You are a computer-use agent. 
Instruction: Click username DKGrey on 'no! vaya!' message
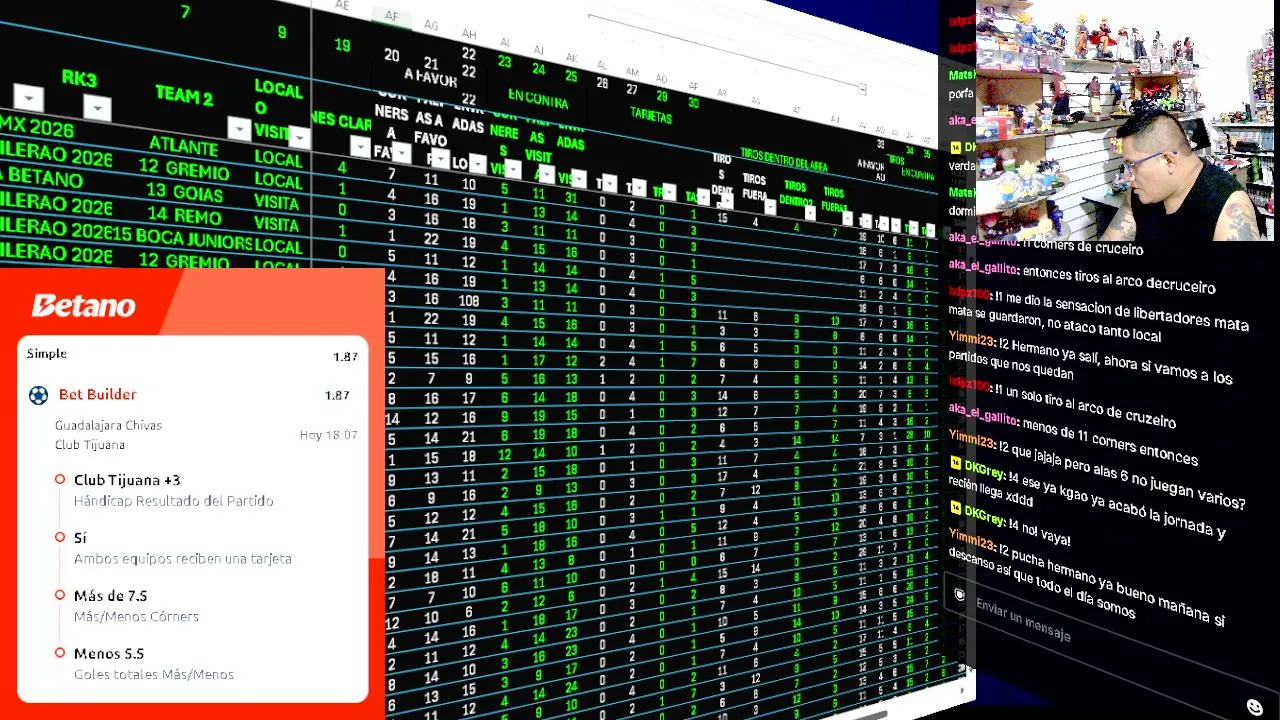coord(984,516)
